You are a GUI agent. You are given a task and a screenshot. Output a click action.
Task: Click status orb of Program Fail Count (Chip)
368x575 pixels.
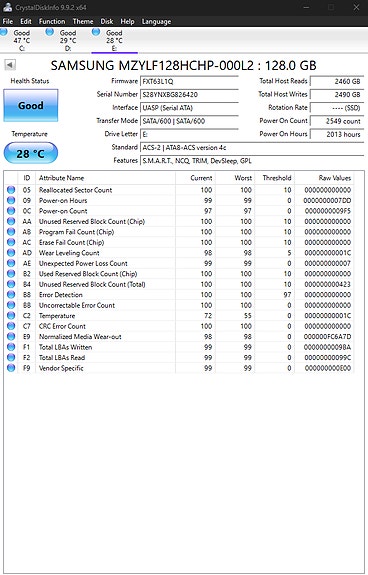pyautogui.click(x=11, y=232)
